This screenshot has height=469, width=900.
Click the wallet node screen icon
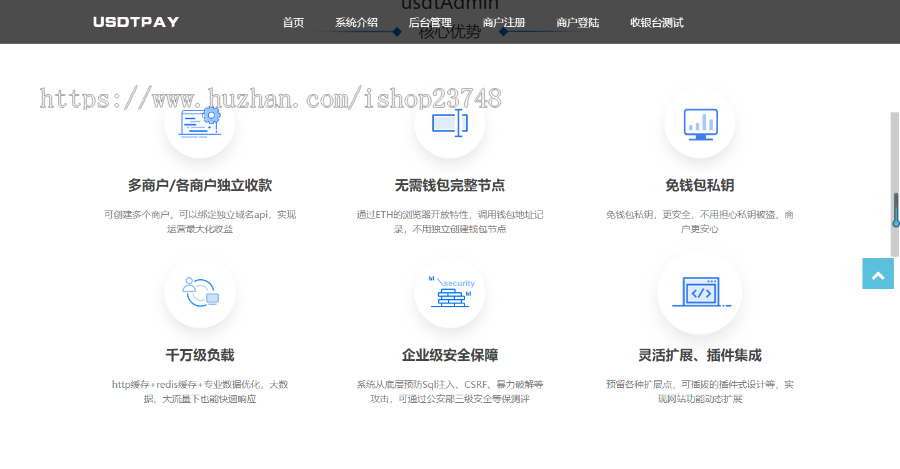[450, 123]
